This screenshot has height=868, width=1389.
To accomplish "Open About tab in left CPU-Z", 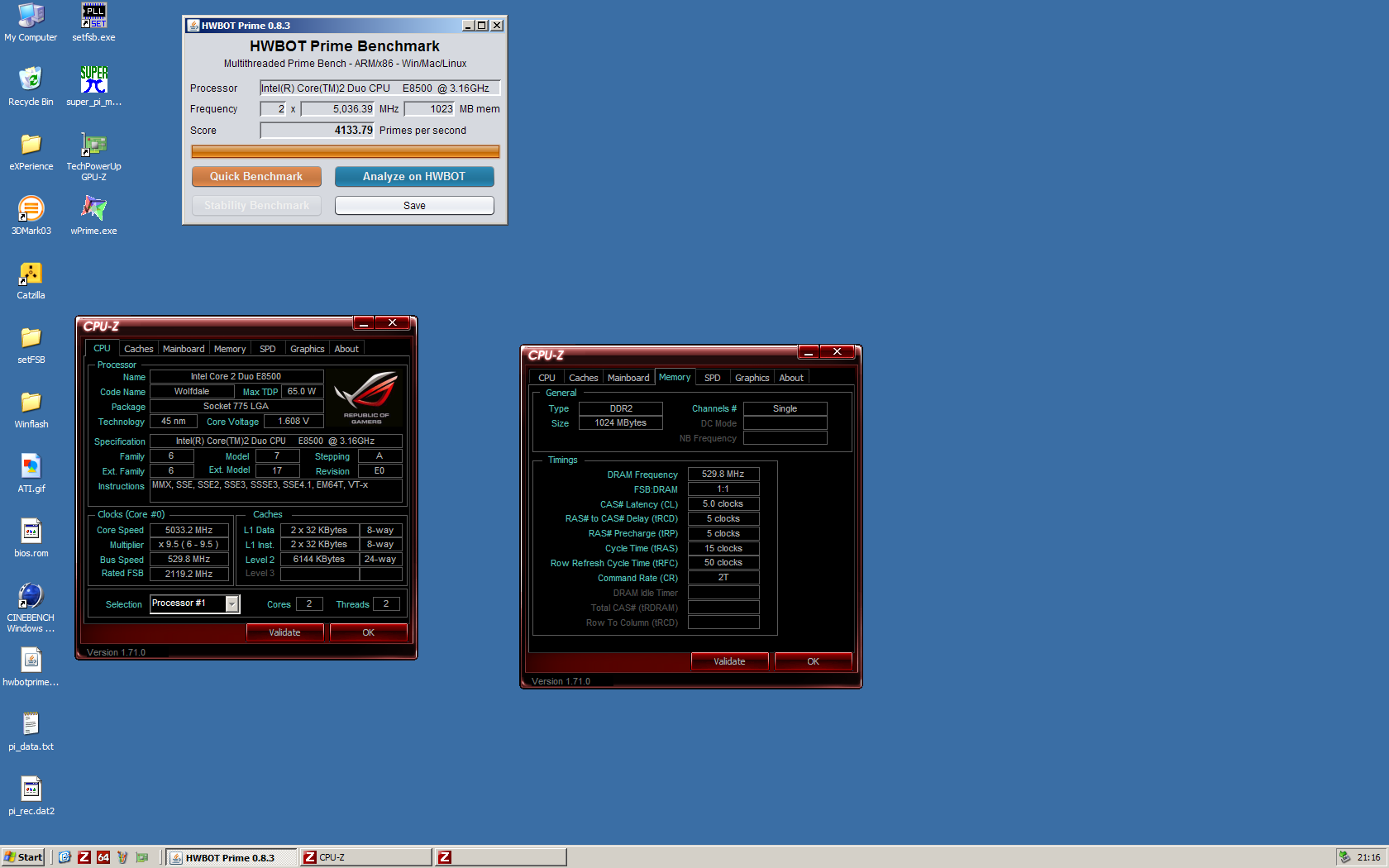I will pyautogui.click(x=346, y=349).
